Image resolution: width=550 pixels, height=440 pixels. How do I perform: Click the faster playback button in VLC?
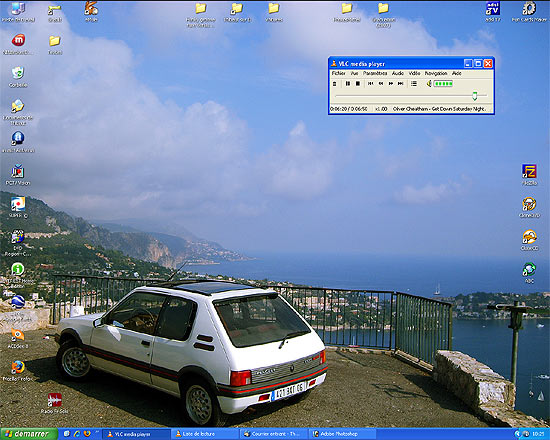pos(391,84)
